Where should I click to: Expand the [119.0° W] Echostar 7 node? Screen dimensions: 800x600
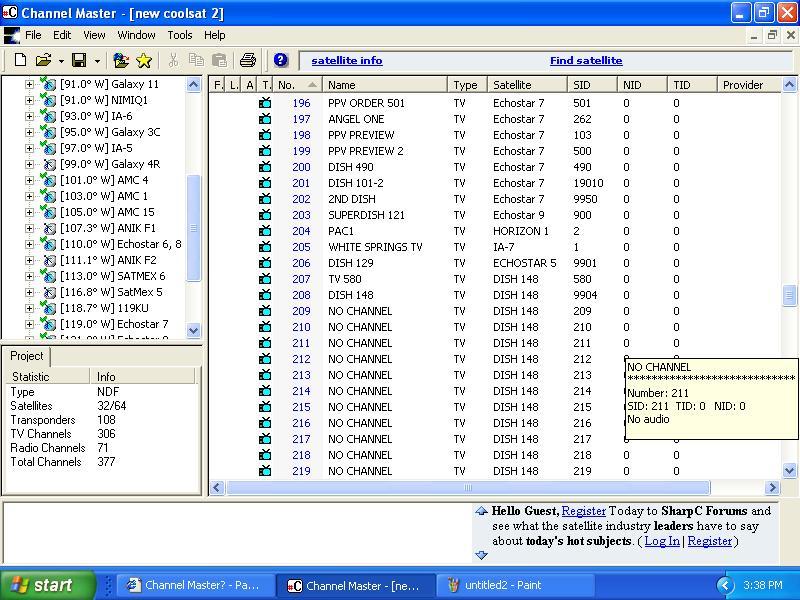pos(29,324)
